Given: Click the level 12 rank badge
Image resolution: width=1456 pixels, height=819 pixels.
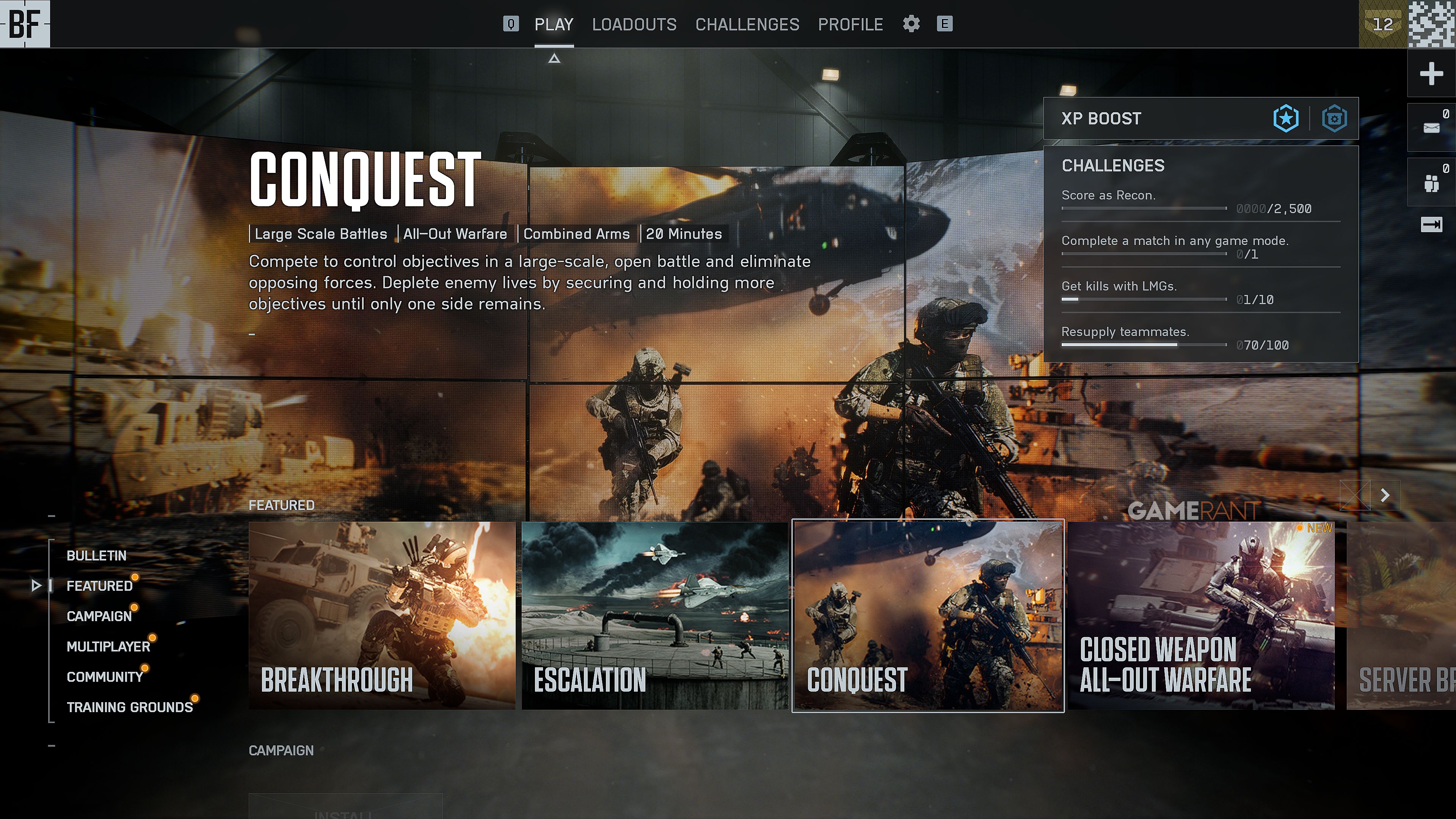Looking at the screenshot, I should 1383,24.
